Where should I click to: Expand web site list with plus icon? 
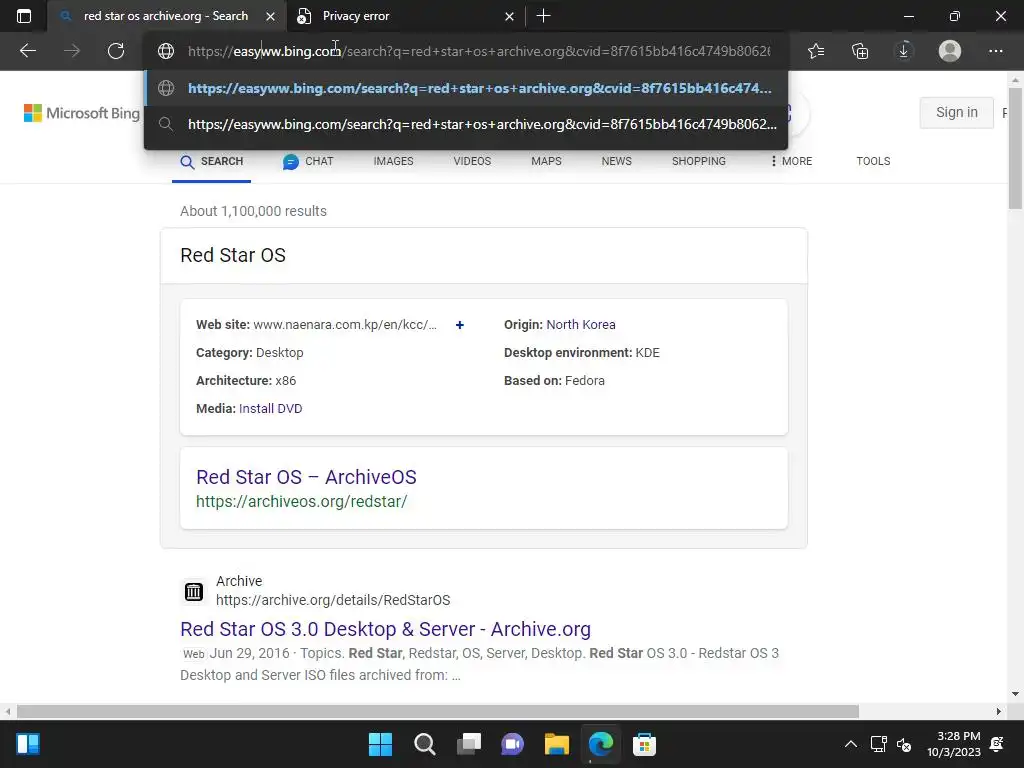tap(460, 325)
